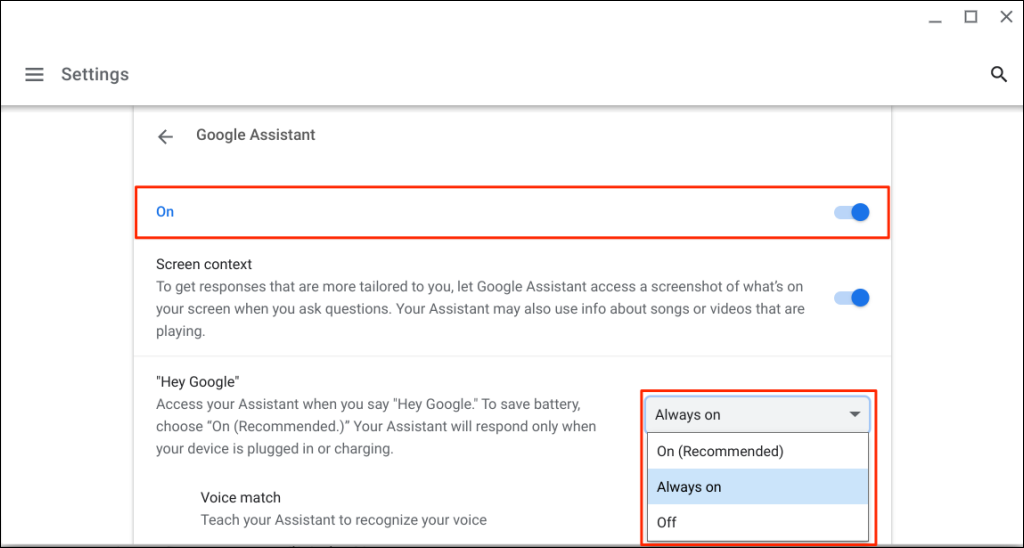The image size is (1024, 548).
Task: Click the "Hey Google" section label
Action: coord(198,382)
